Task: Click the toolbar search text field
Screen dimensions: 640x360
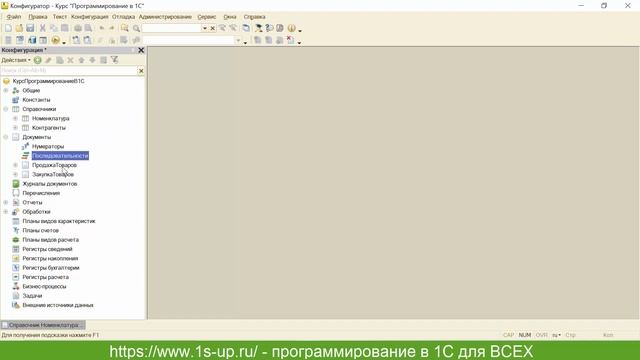Action: (x=172, y=29)
